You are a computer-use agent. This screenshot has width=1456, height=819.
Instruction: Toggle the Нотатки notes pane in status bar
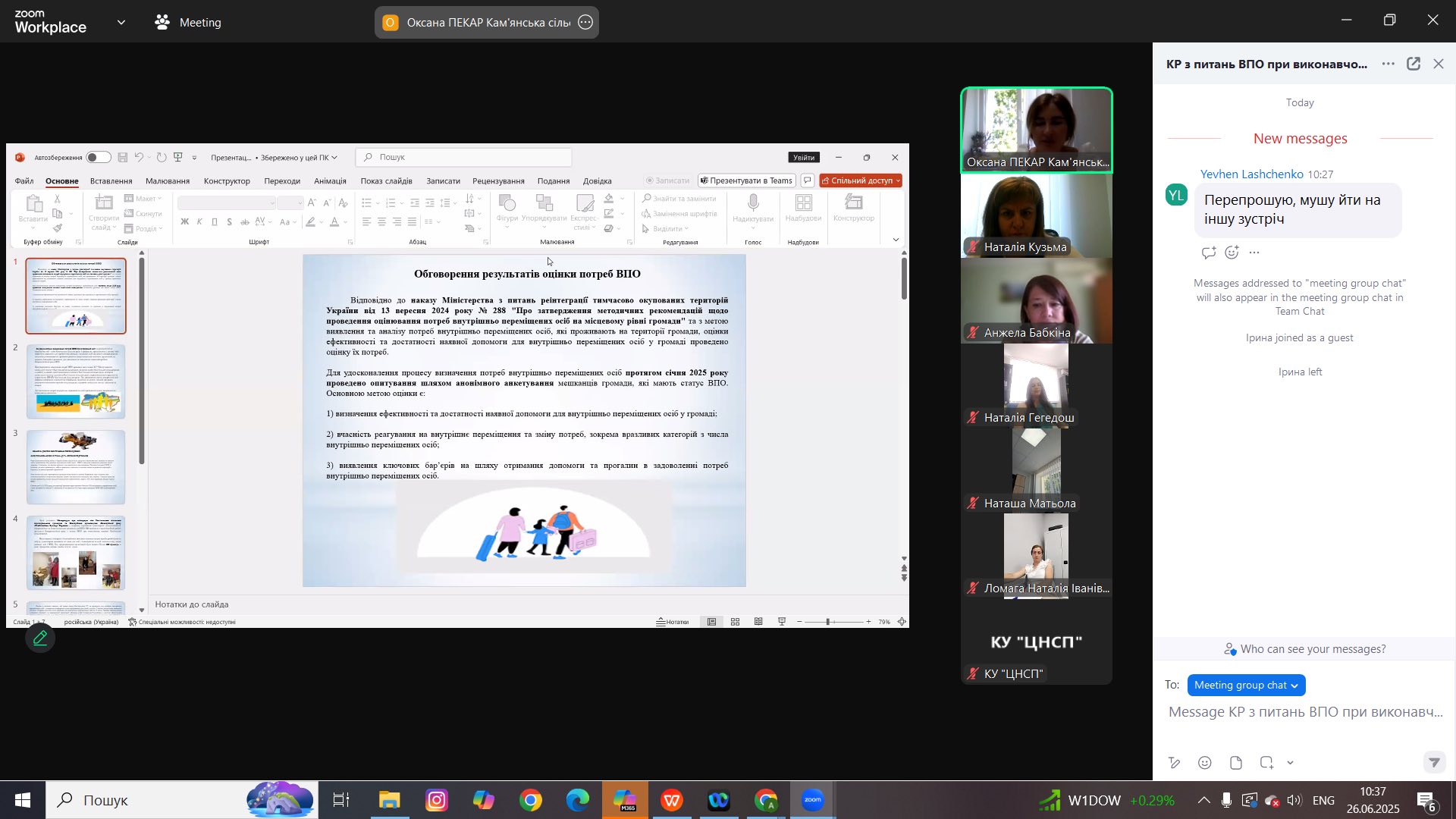point(673,622)
